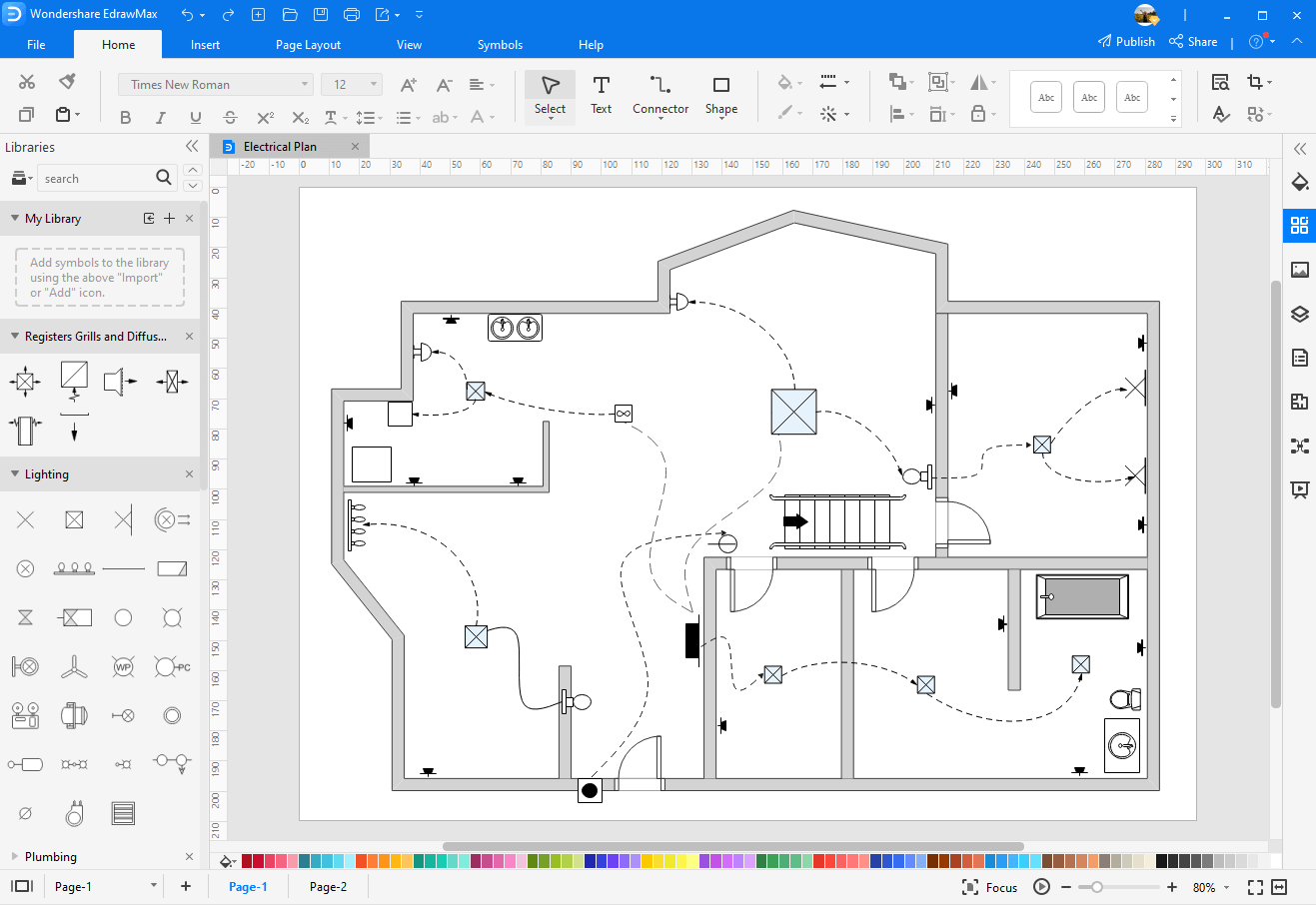Collapse the Registers Grills and Diffusers section
1316x905 pixels.
click(x=15, y=336)
